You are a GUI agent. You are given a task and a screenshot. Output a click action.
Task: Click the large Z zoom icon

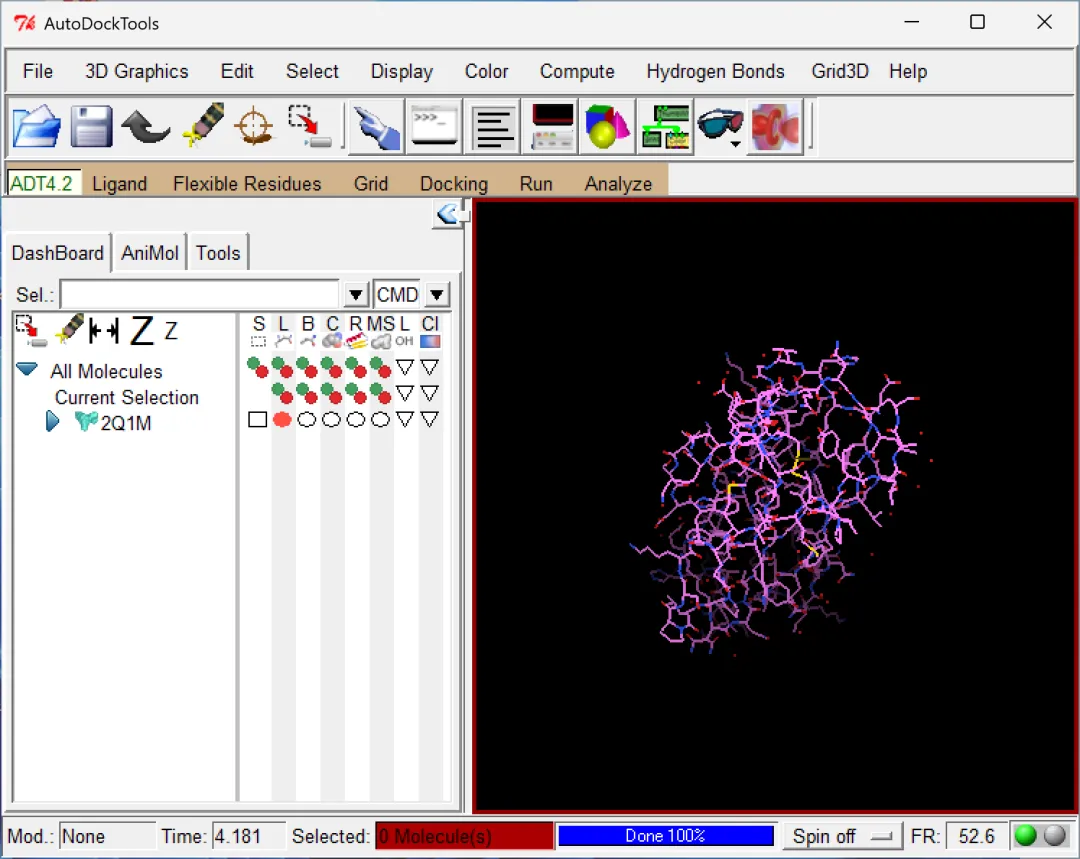tap(142, 331)
